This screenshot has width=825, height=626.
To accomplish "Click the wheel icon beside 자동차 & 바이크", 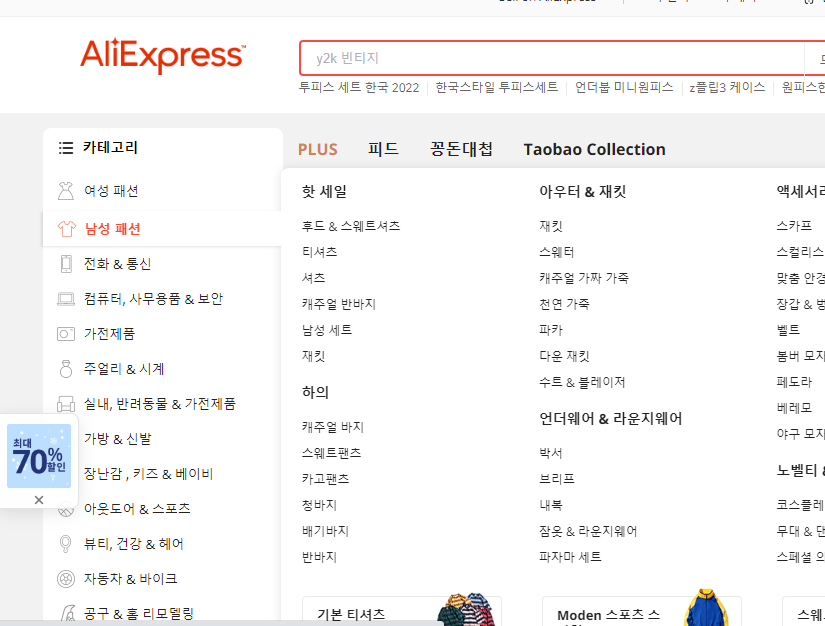I will click(x=66, y=579).
